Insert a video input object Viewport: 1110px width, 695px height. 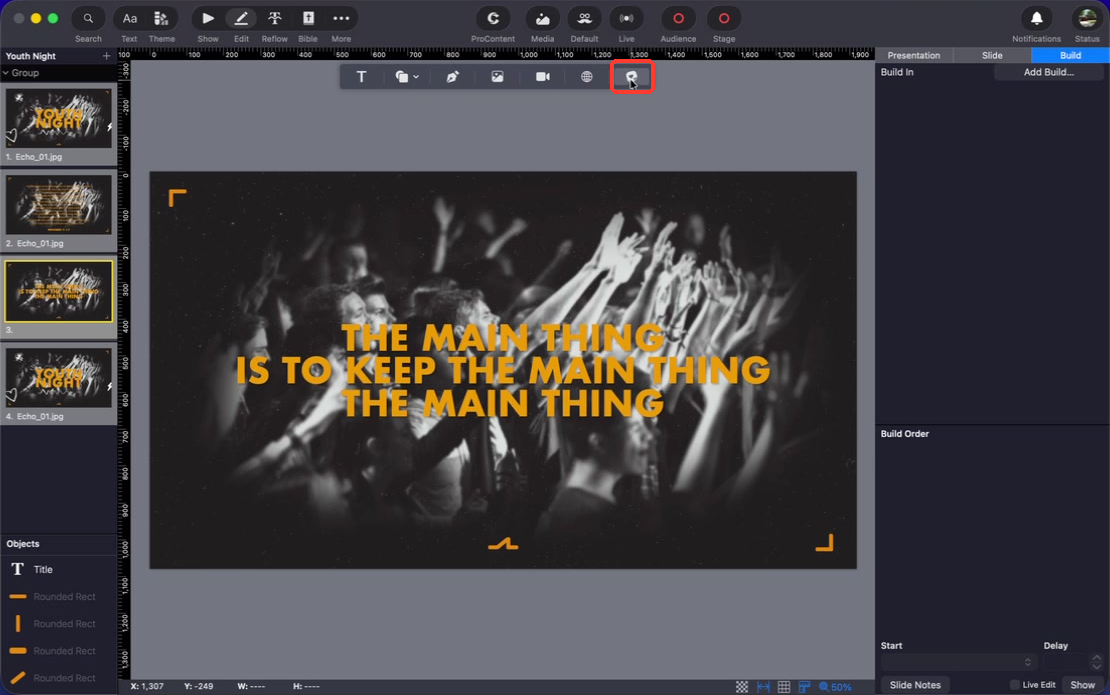543,76
